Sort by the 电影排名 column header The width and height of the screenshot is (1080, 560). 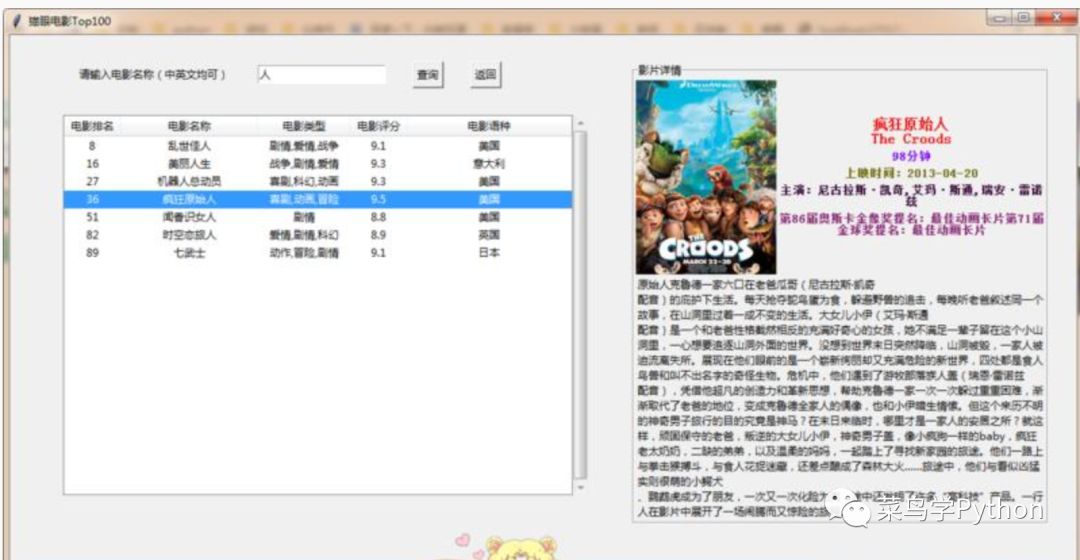92,126
